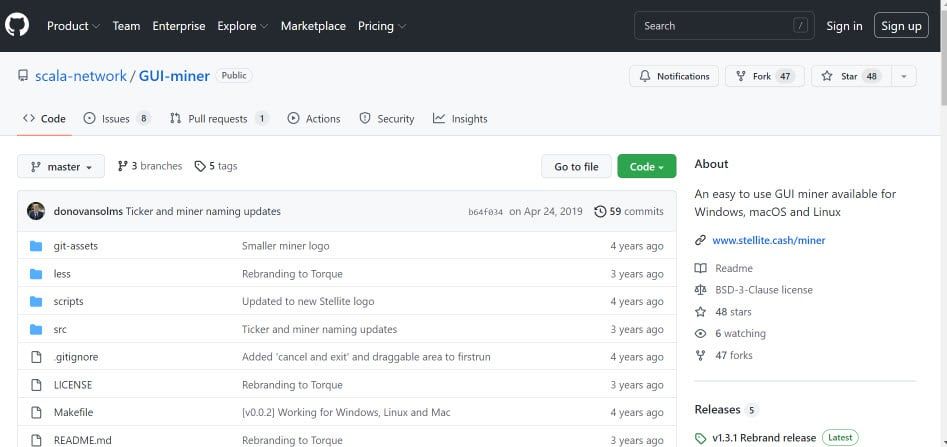The height and width of the screenshot is (447, 947).
Task: Click Team in the top navigation
Action: coord(126,26)
